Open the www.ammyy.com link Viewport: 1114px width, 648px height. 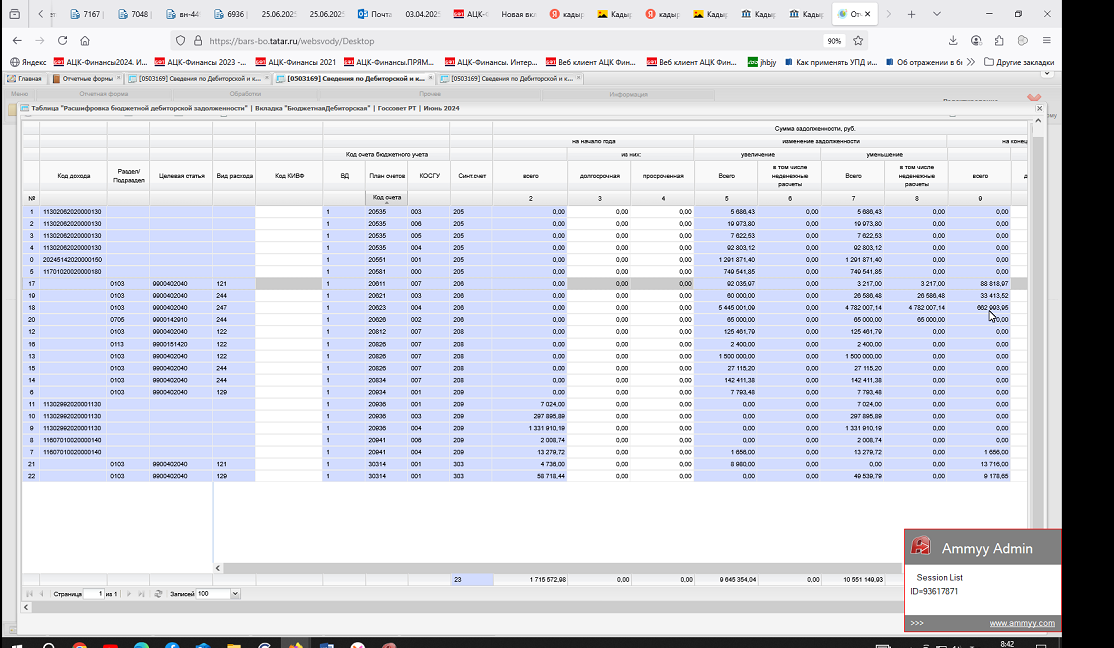[x=1022, y=623]
